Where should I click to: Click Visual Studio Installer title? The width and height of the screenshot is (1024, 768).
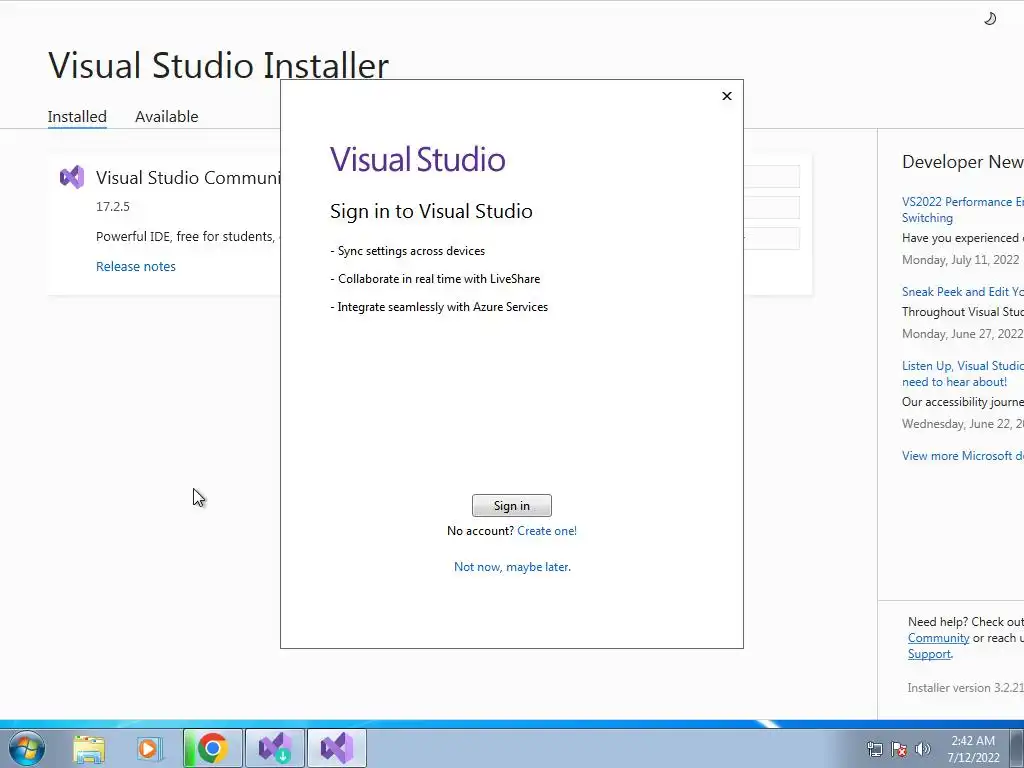218,65
